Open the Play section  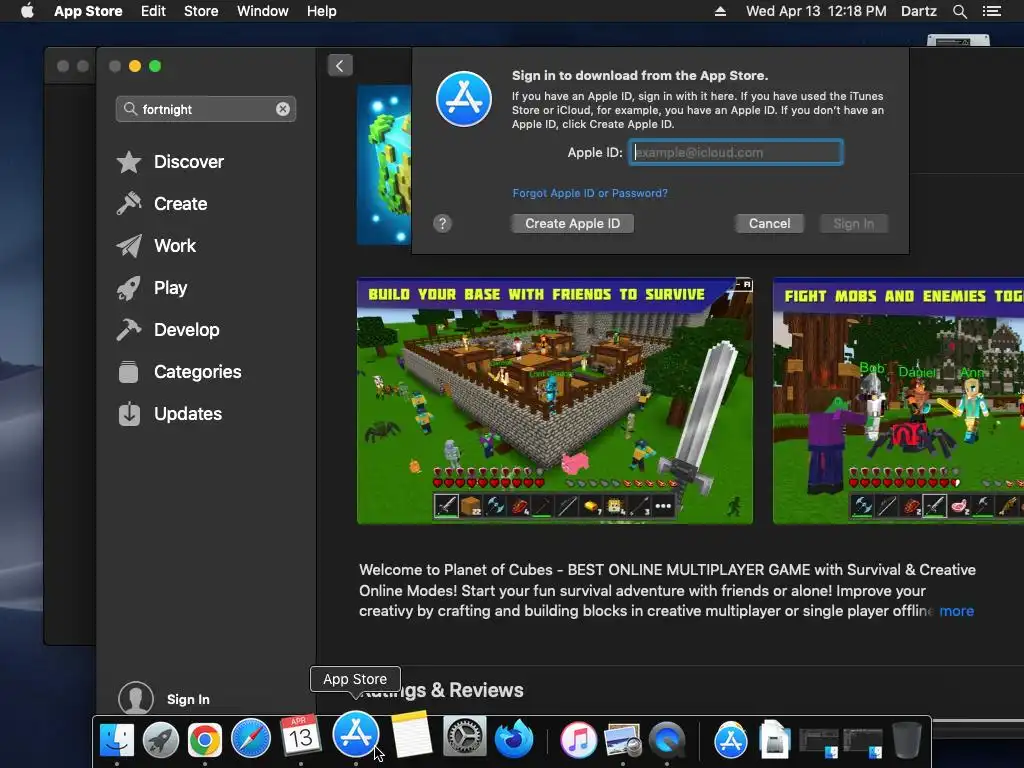[152, 288]
